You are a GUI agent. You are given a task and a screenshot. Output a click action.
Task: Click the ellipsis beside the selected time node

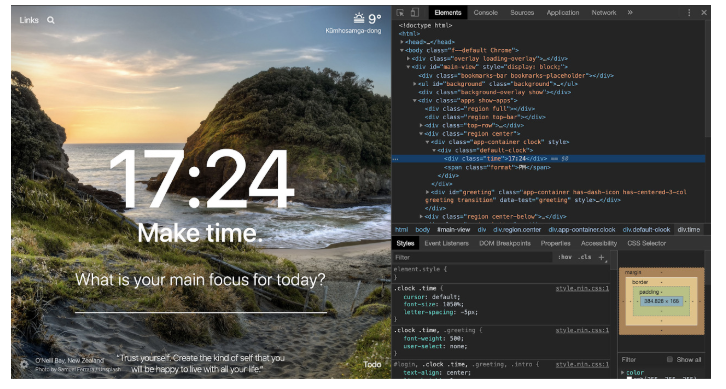[x=395, y=159]
